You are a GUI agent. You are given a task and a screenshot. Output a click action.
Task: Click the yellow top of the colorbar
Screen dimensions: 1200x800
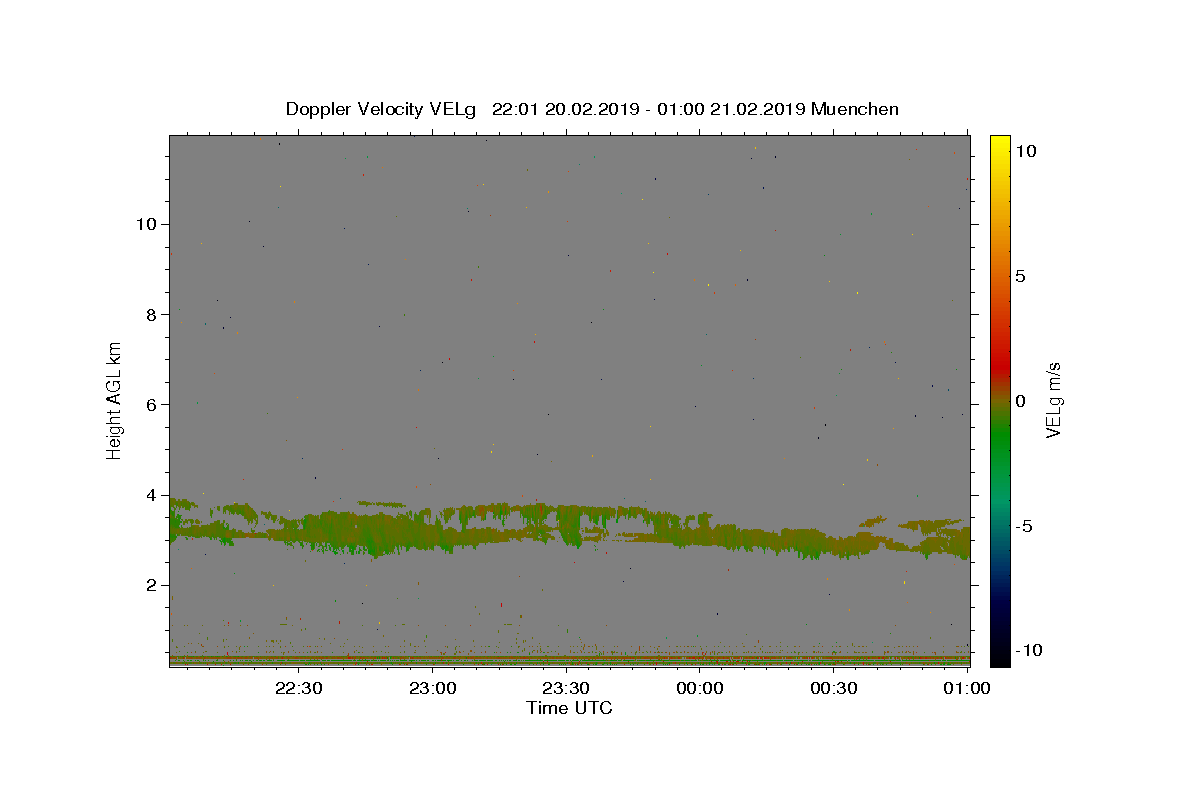tap(1000, 143)
